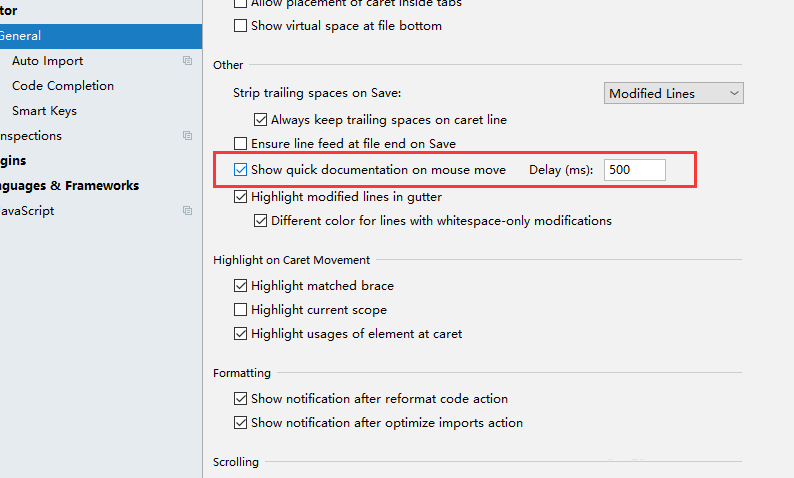Toggle Highlight usages of element at caret

click(240, 334)
